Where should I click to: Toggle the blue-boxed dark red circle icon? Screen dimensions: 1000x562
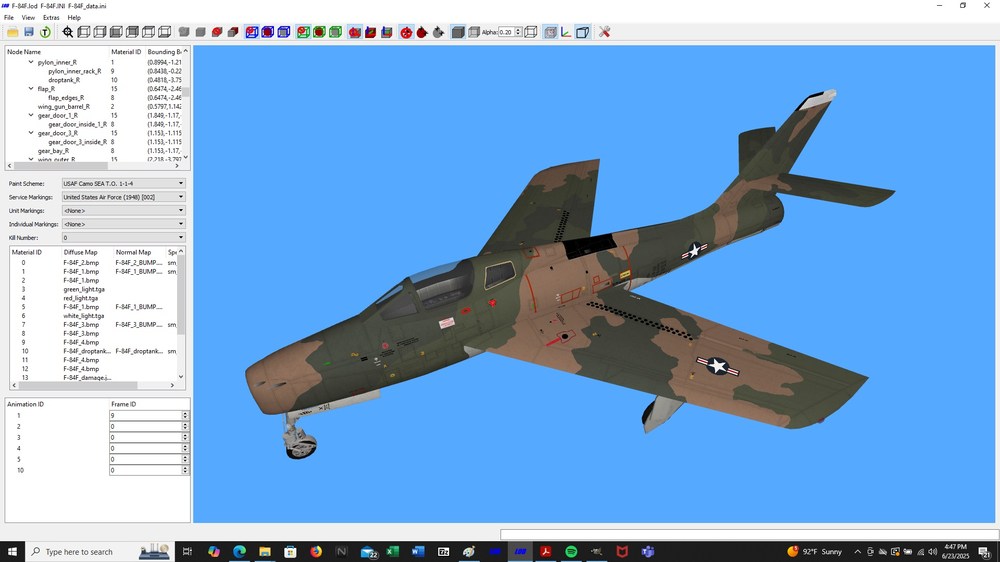coord(268,32)
